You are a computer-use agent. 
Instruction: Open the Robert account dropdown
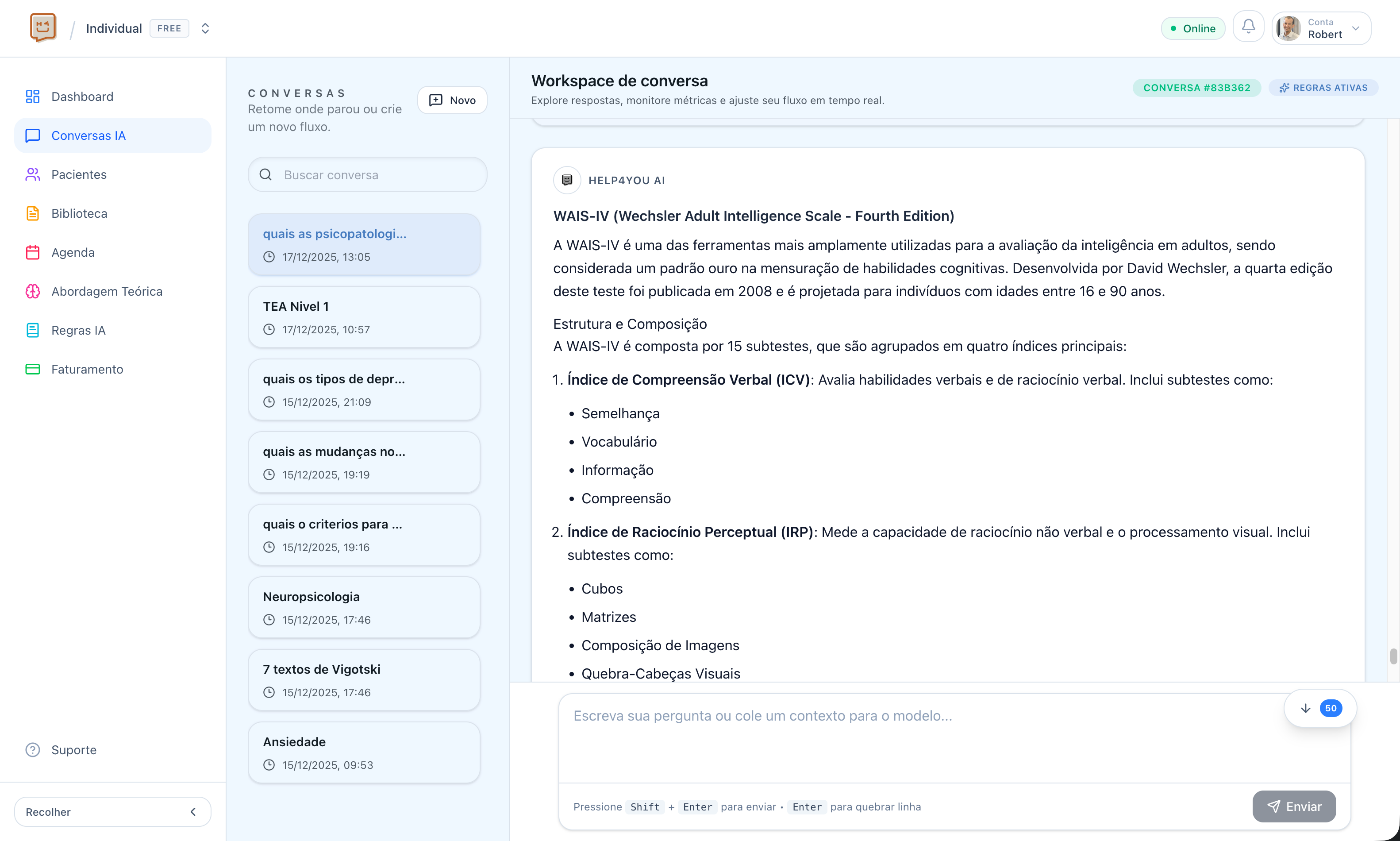coord(1321,28)
